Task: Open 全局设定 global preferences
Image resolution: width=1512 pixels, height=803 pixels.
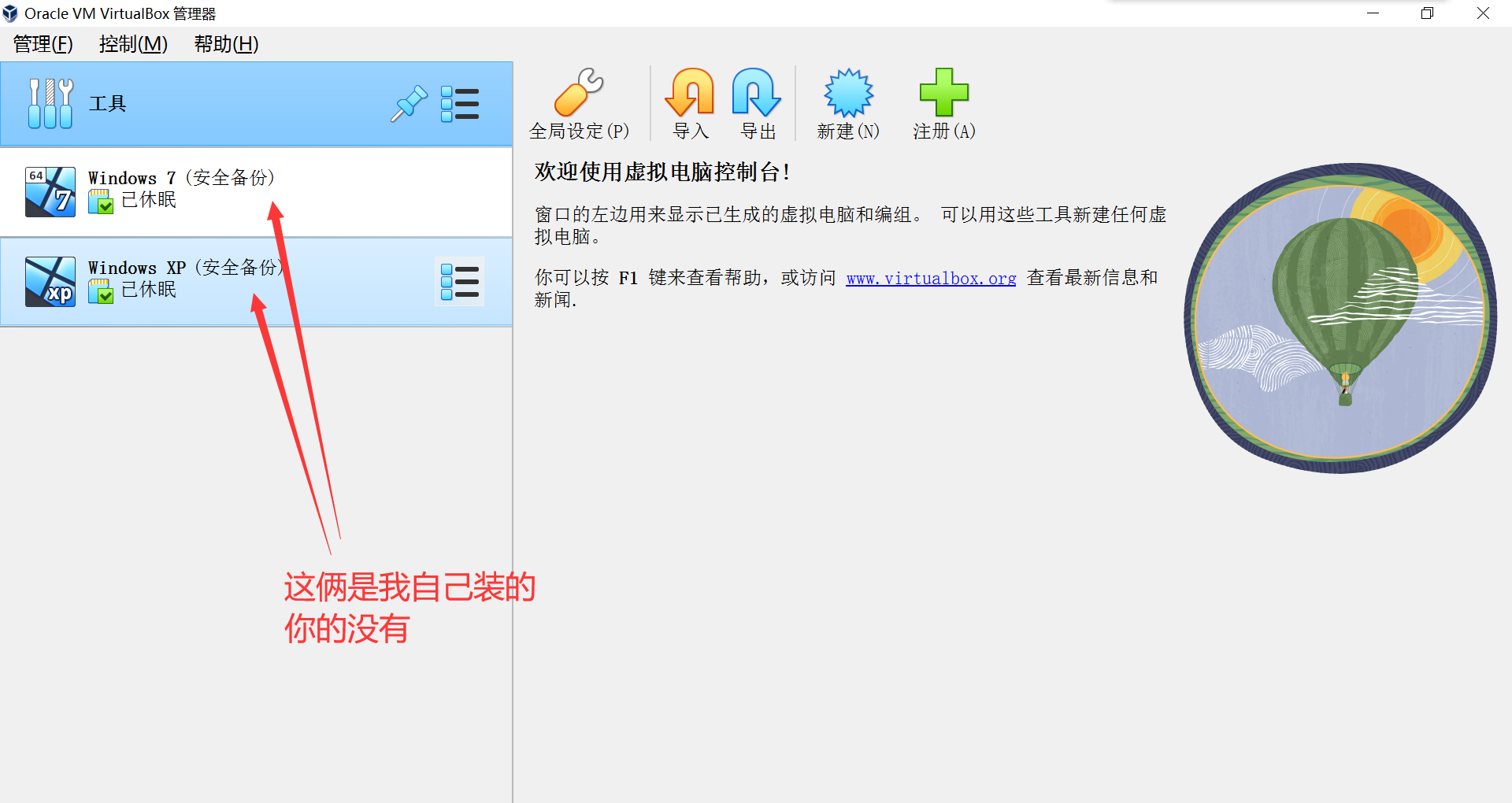Action: pos(579,104)
